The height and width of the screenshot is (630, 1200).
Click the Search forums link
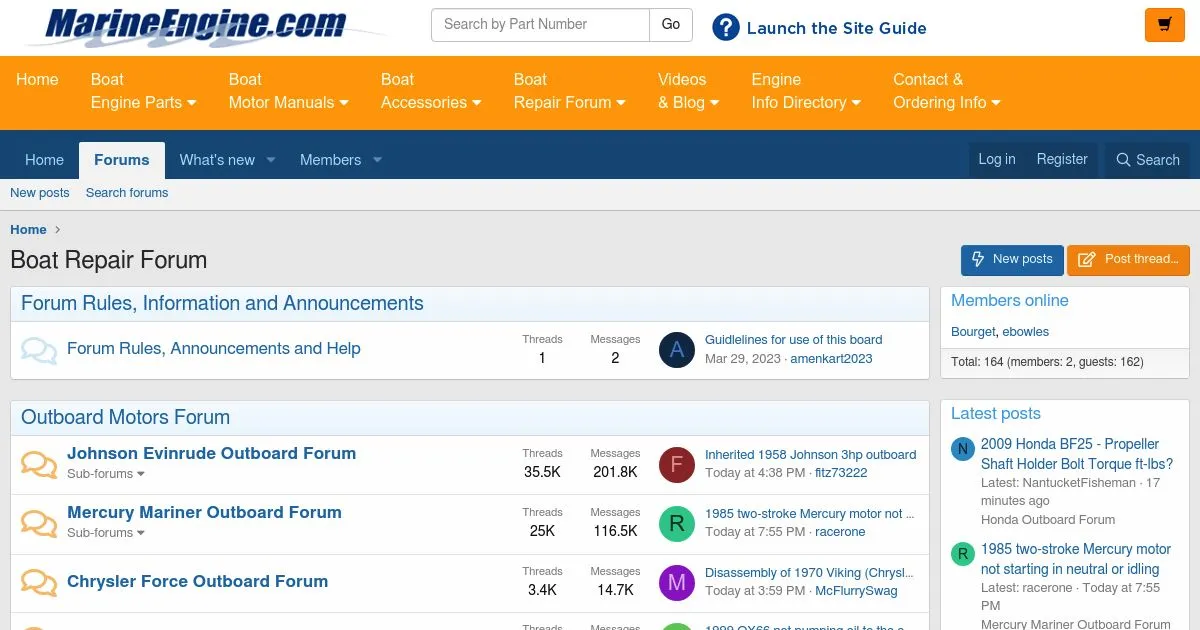[x=127, y=193]
